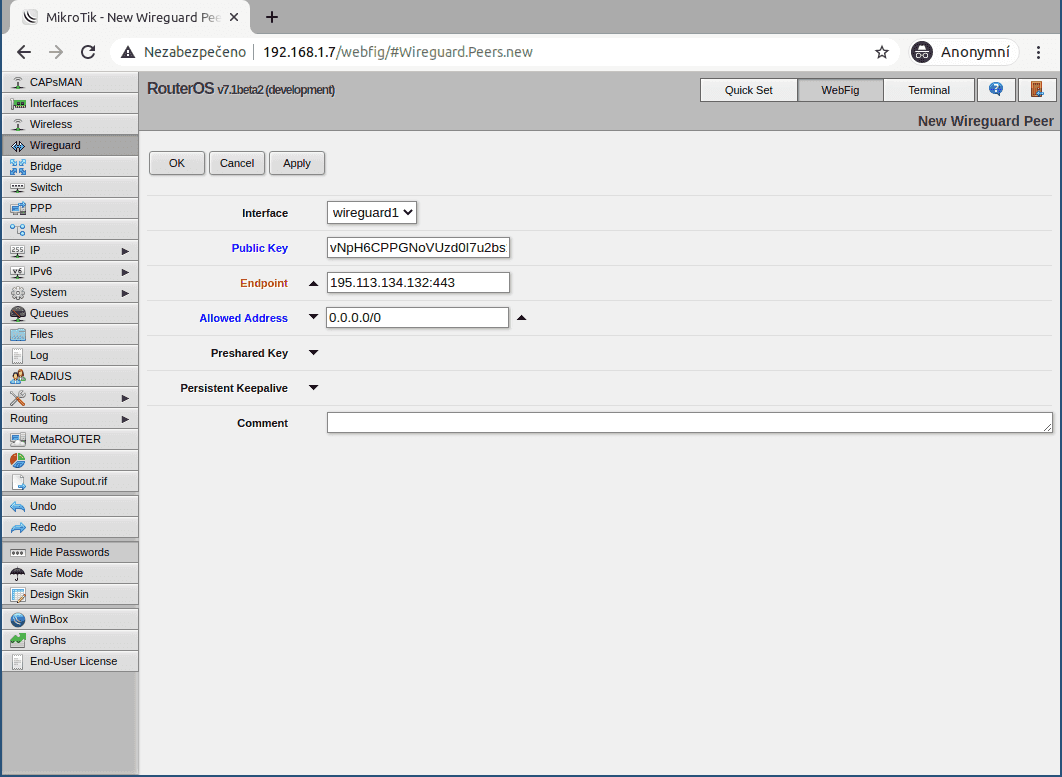Screen dimensions: 1062x777
Task: Bookmark this page with the star
Action: 881,52
